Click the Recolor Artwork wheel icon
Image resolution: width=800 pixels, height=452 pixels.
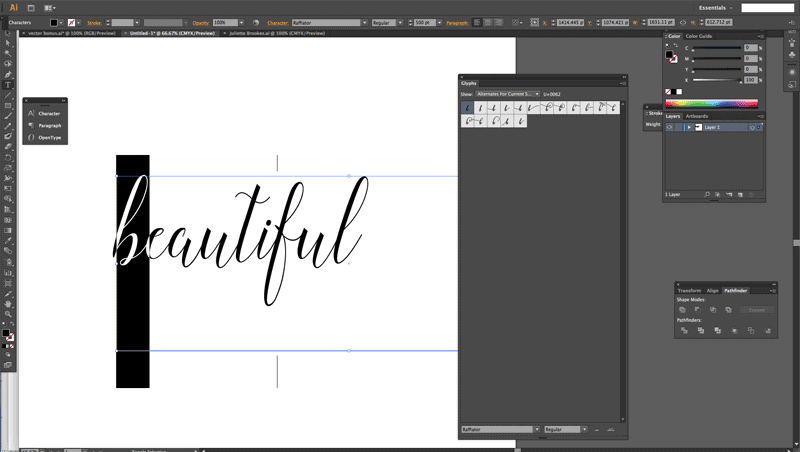coord(256,22)
